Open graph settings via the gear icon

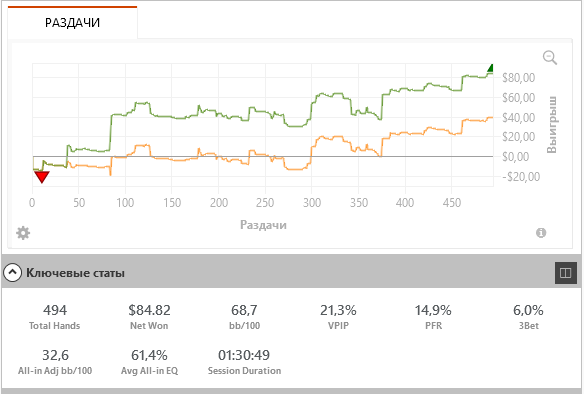[23, 233]
